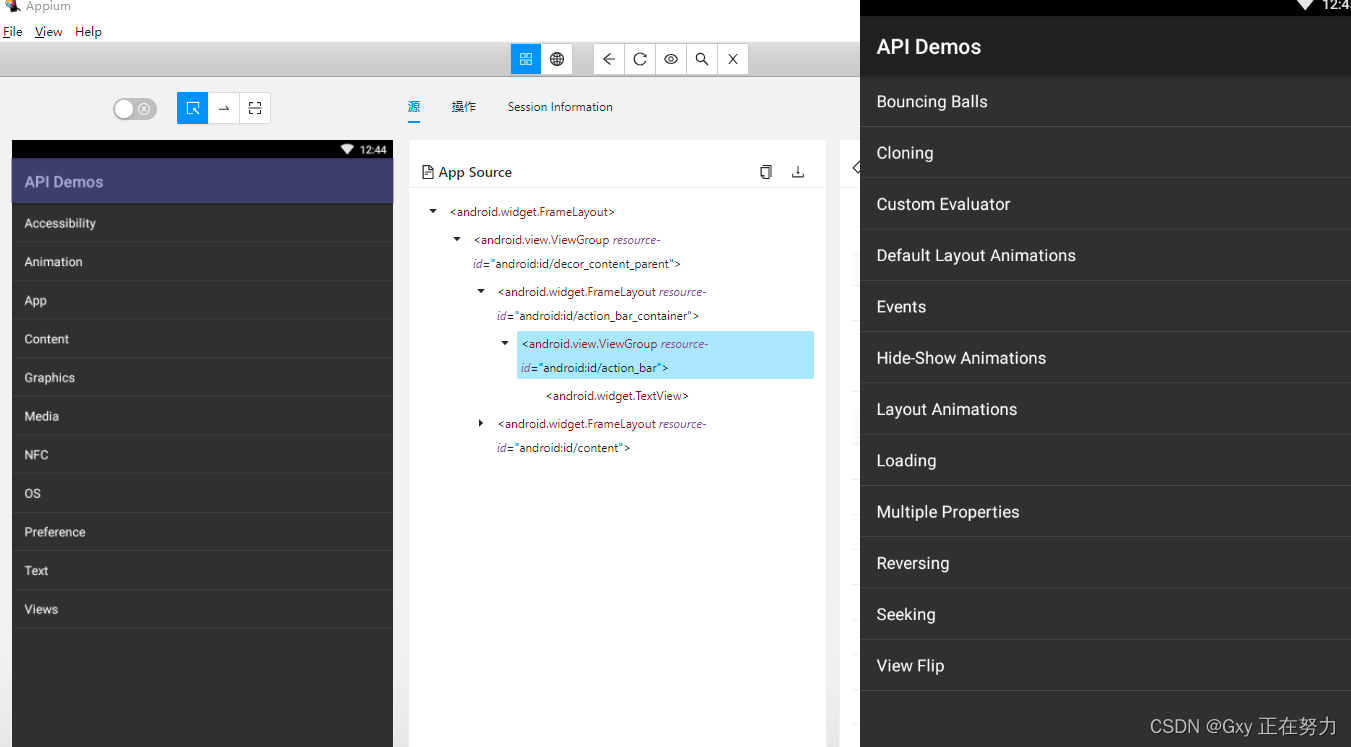Screen dimensions: 1351x747
Task: Tap NFC in the inspector screenshot
Action: tap(202, 455)
